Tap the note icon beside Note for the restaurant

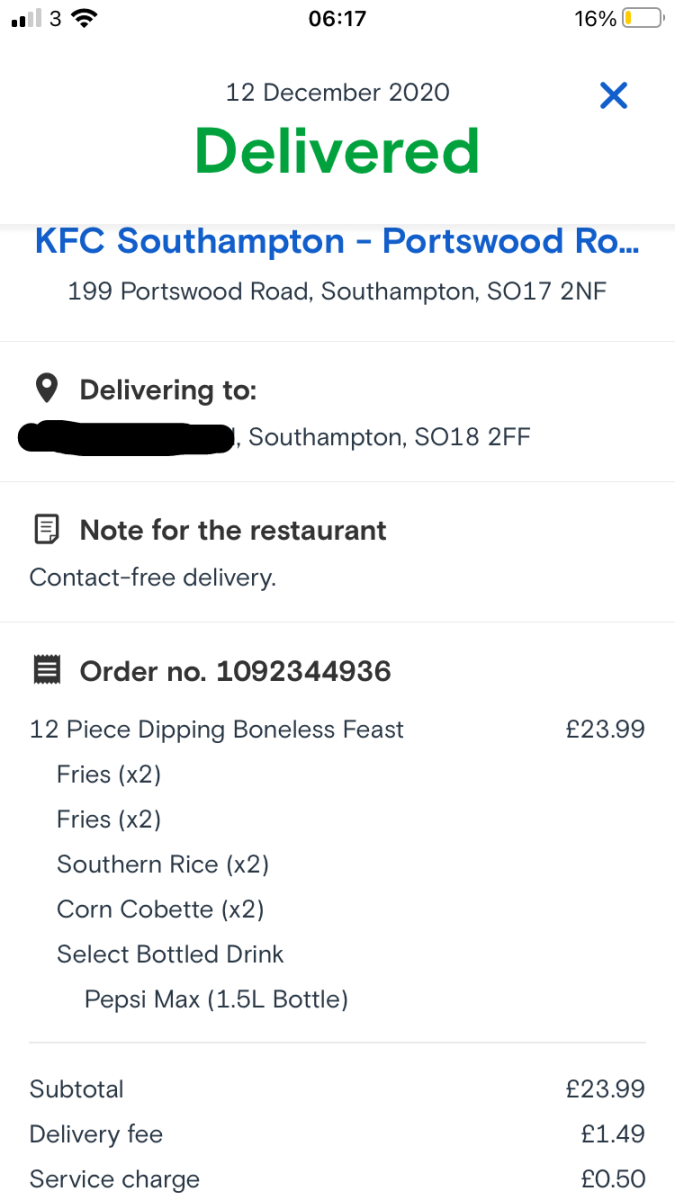click(x=46, y=530)
